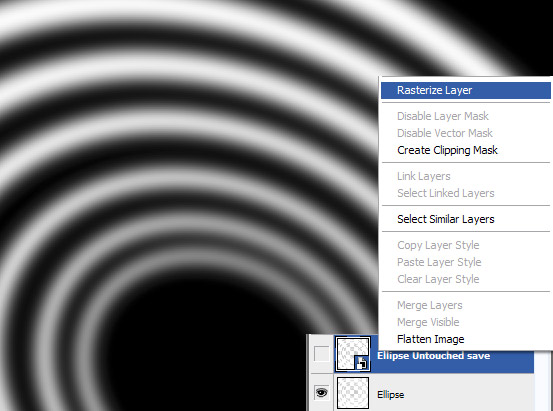Click the Ellipse layer thumbnail
Image resolution: width=553 pixels, height=411 pixels.
pos(353,393)
